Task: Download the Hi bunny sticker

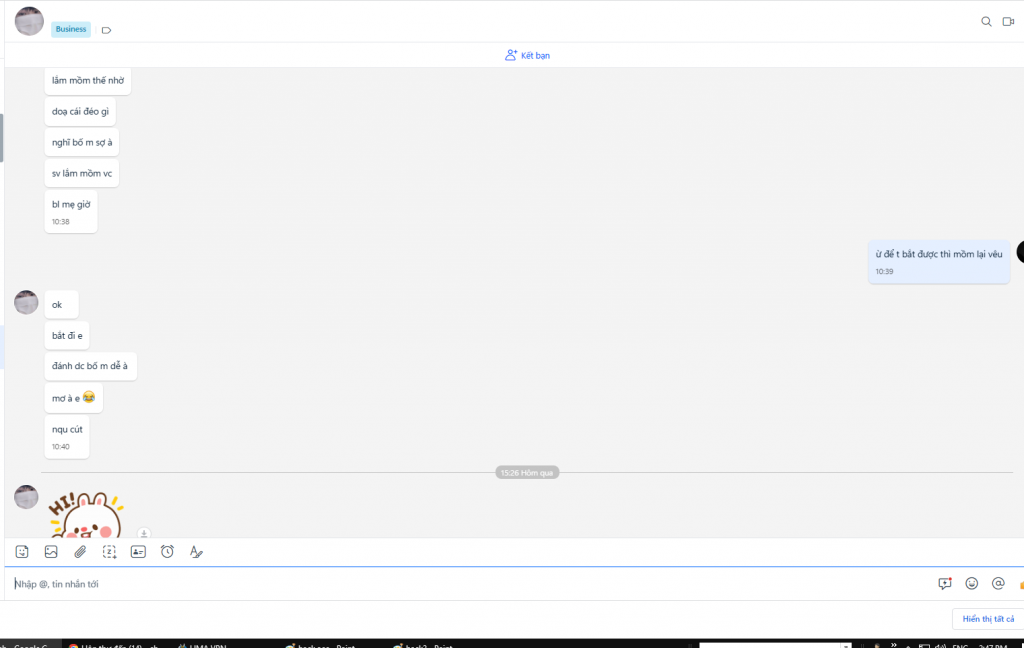Action: [x=144, y=534]
